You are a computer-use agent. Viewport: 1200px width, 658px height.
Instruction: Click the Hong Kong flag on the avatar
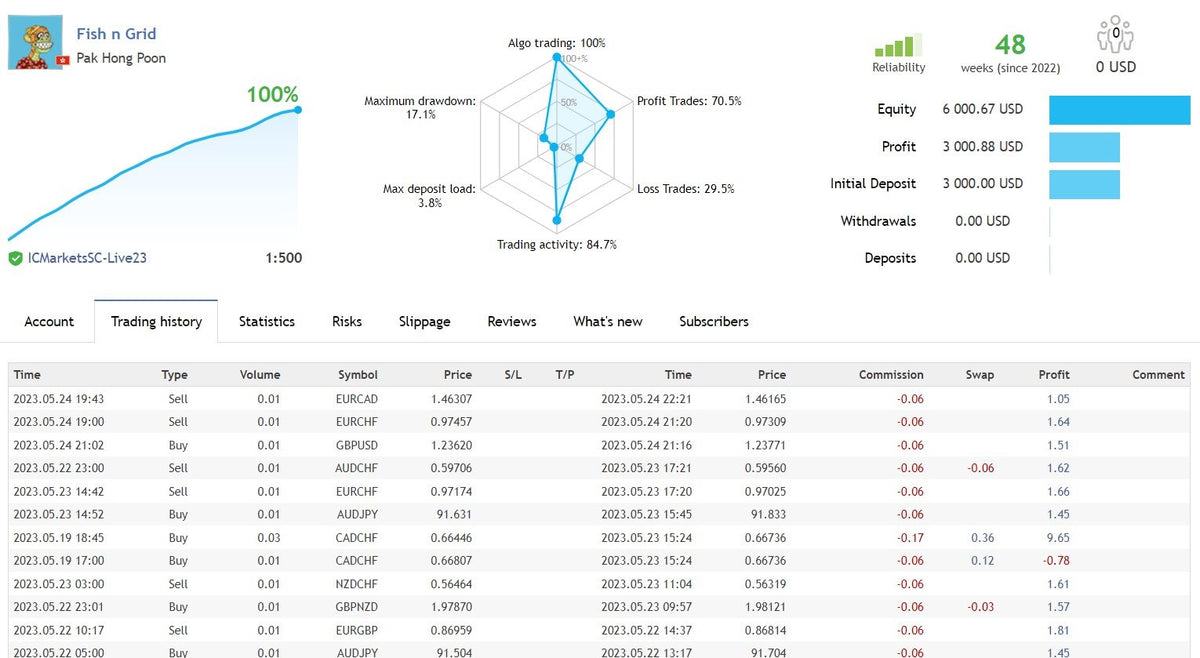pyautogui.click(x=61, y=61)
